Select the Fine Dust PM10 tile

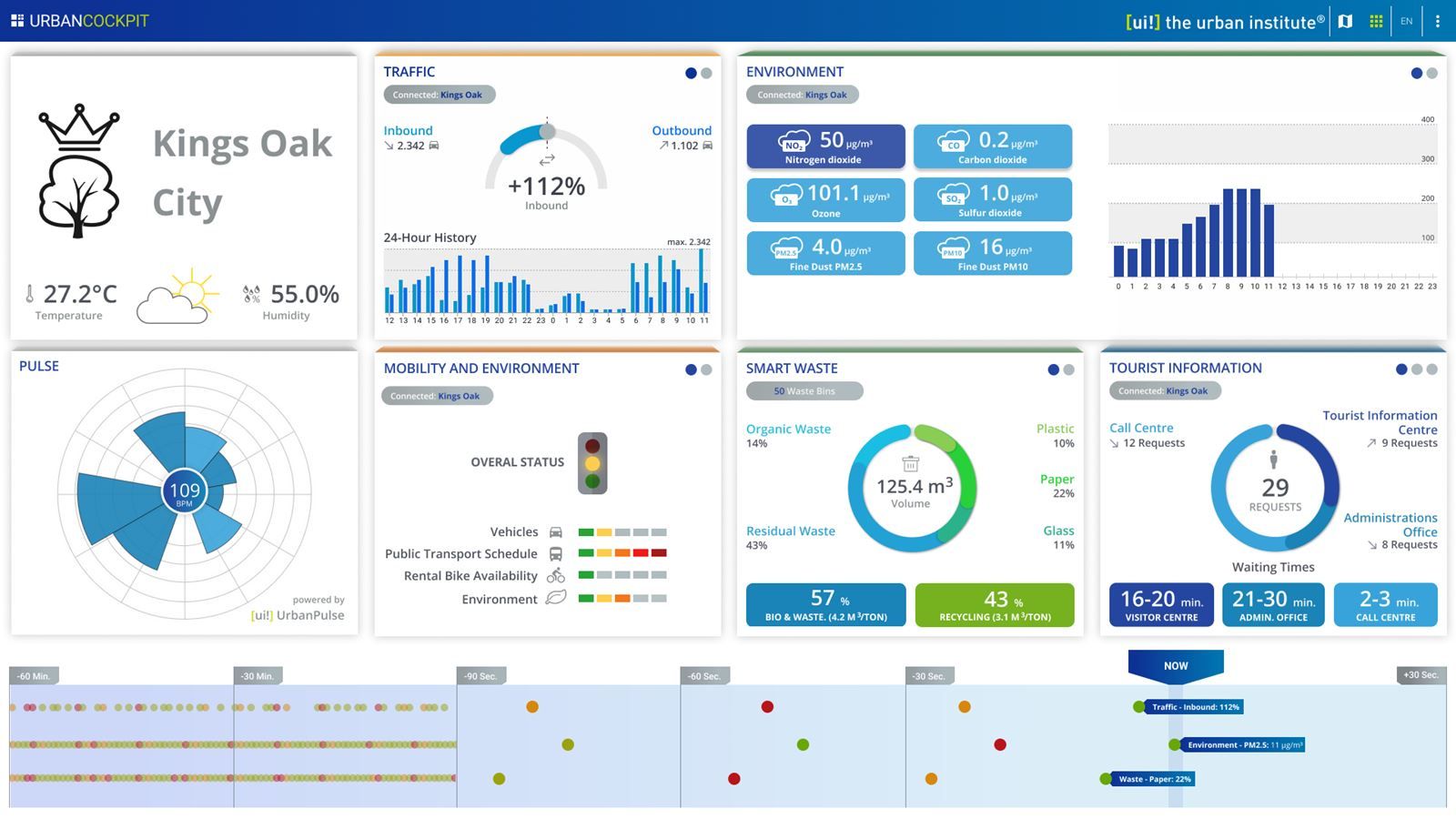click(x=992, y=253)
